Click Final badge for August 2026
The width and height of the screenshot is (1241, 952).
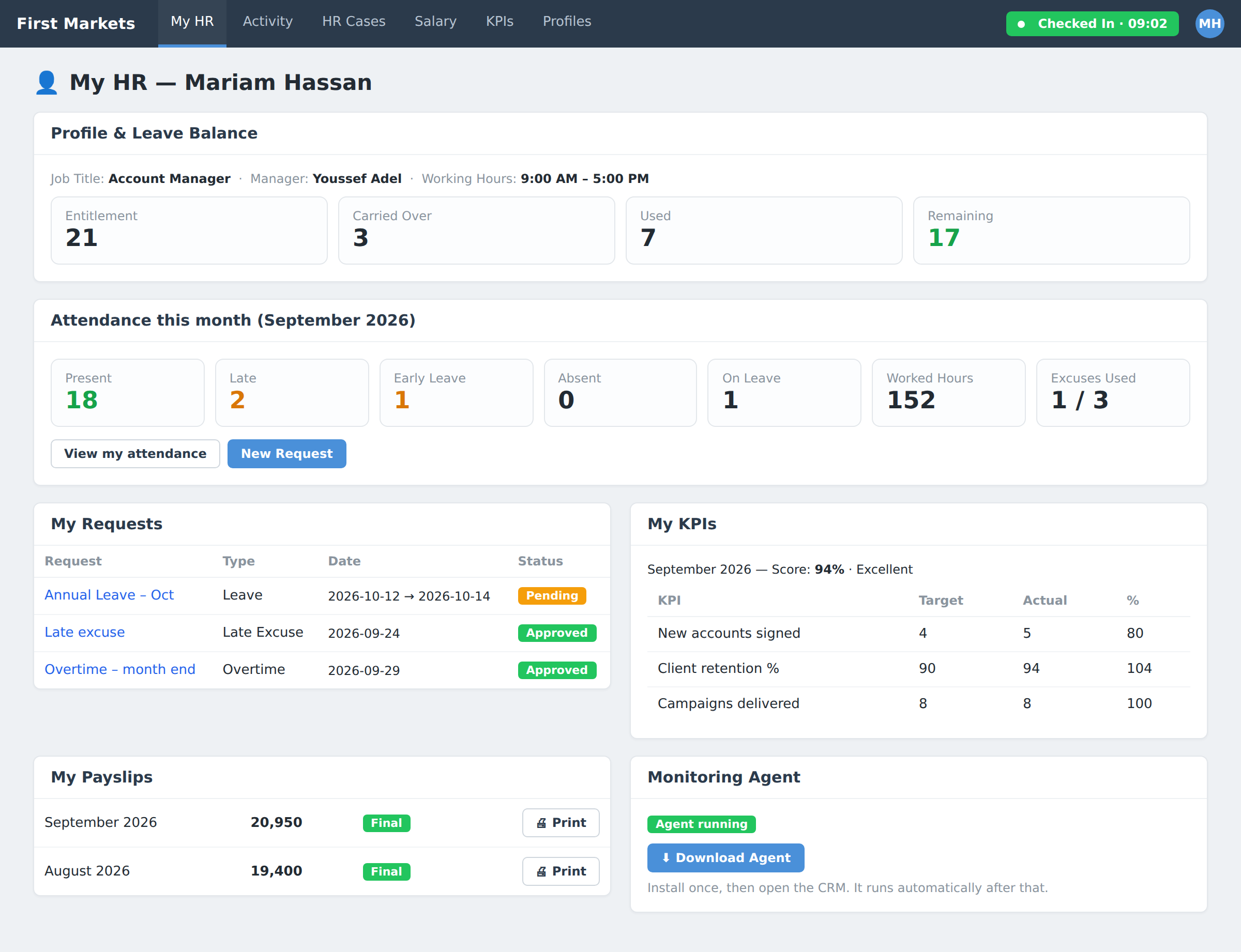tap(387, 871)
